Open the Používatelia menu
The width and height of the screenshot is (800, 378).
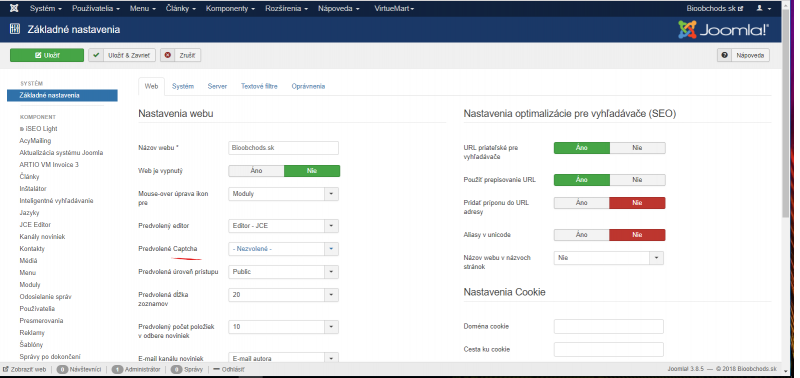point(96,9)
